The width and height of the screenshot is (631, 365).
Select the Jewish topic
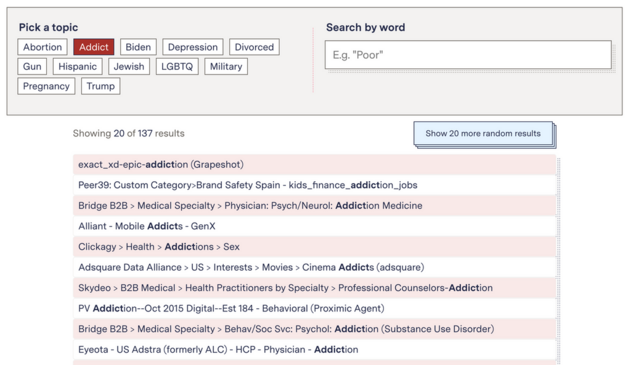click(129, 66)
